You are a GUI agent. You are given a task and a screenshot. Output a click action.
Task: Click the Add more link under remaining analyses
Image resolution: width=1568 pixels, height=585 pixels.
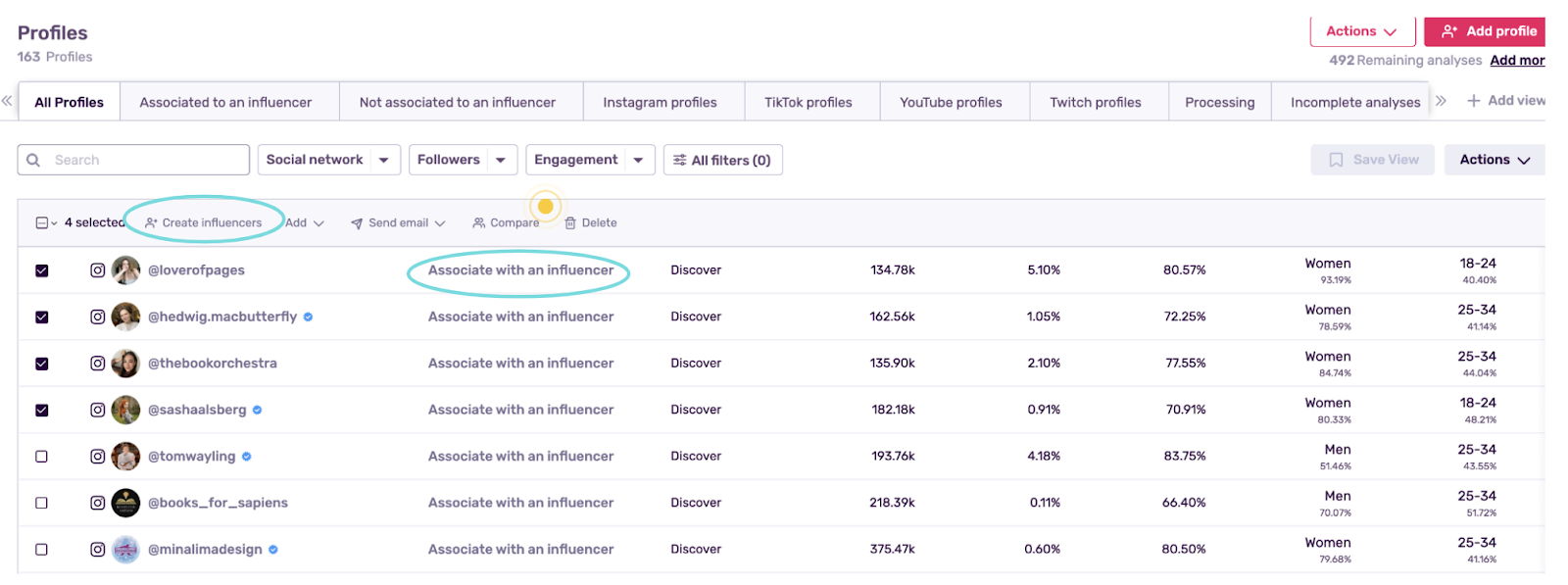(x=1517, y=61)
